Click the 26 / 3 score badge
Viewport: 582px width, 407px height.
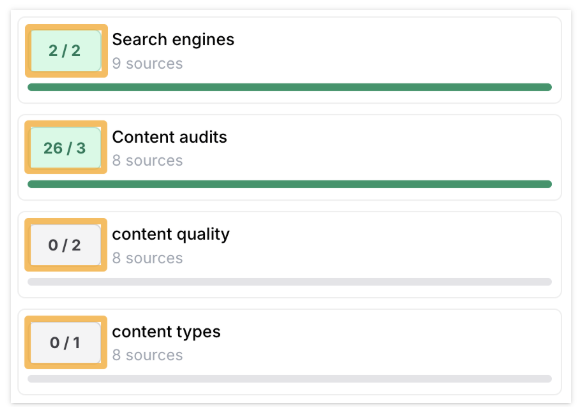(66, 148)
